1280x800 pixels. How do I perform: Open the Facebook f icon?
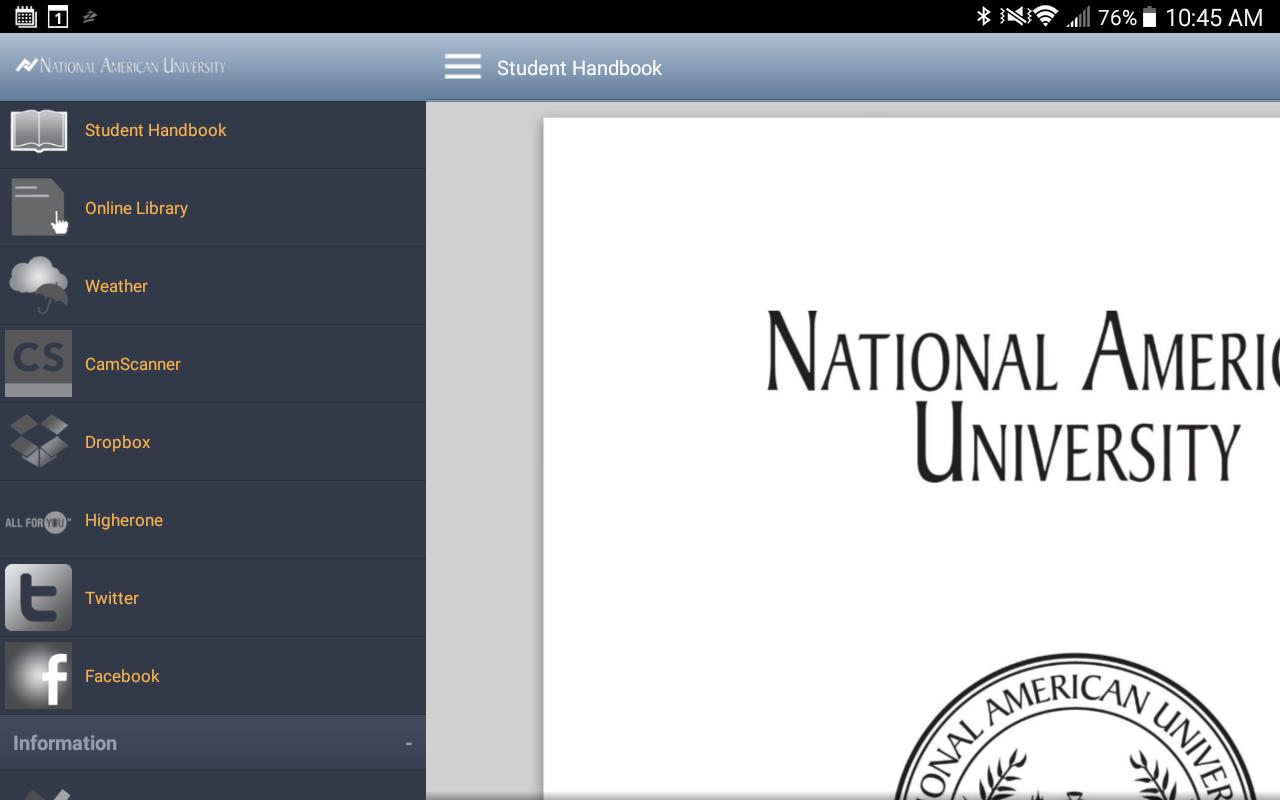click(x=38, y=675)
